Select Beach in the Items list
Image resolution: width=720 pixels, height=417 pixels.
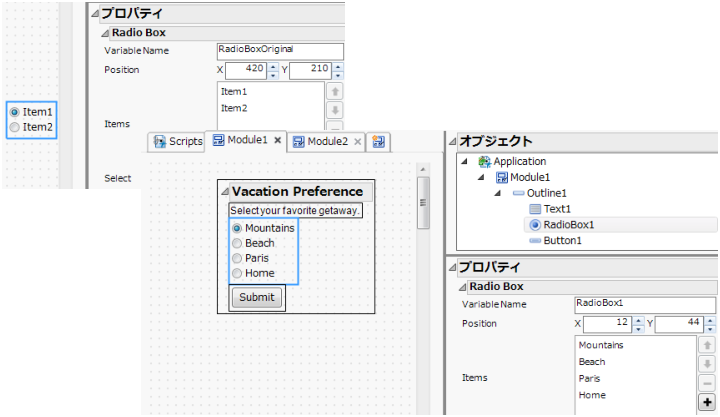(x=592, y=362)
